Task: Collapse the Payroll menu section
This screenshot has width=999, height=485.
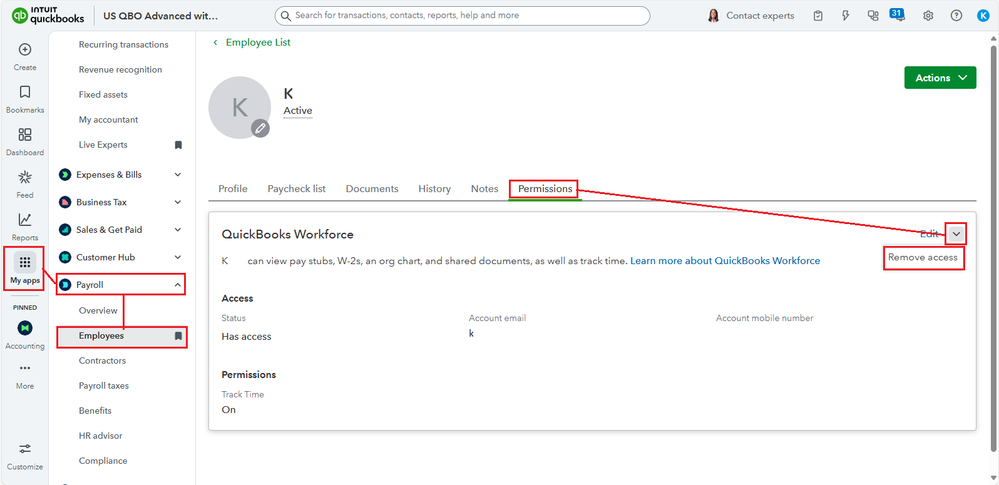Action: click(178, 285)
